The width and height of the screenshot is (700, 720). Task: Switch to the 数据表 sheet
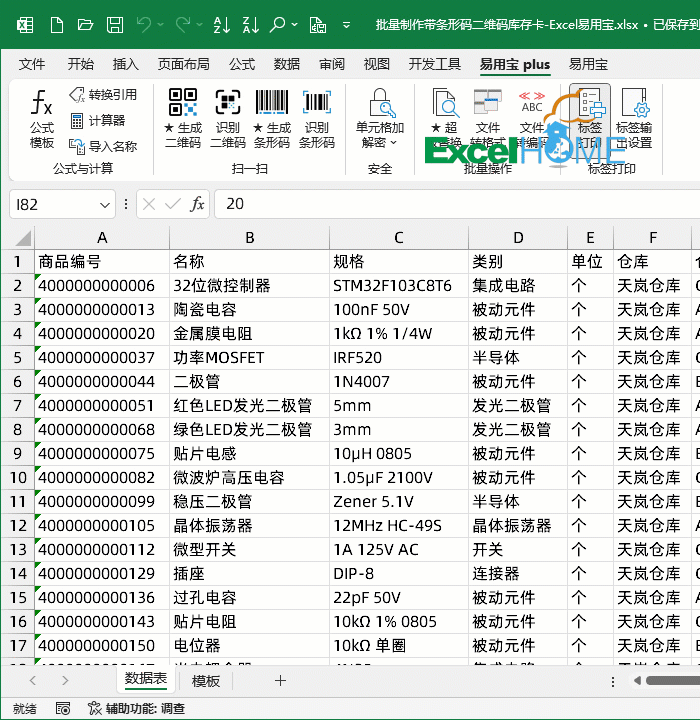[x=146, y=679]
